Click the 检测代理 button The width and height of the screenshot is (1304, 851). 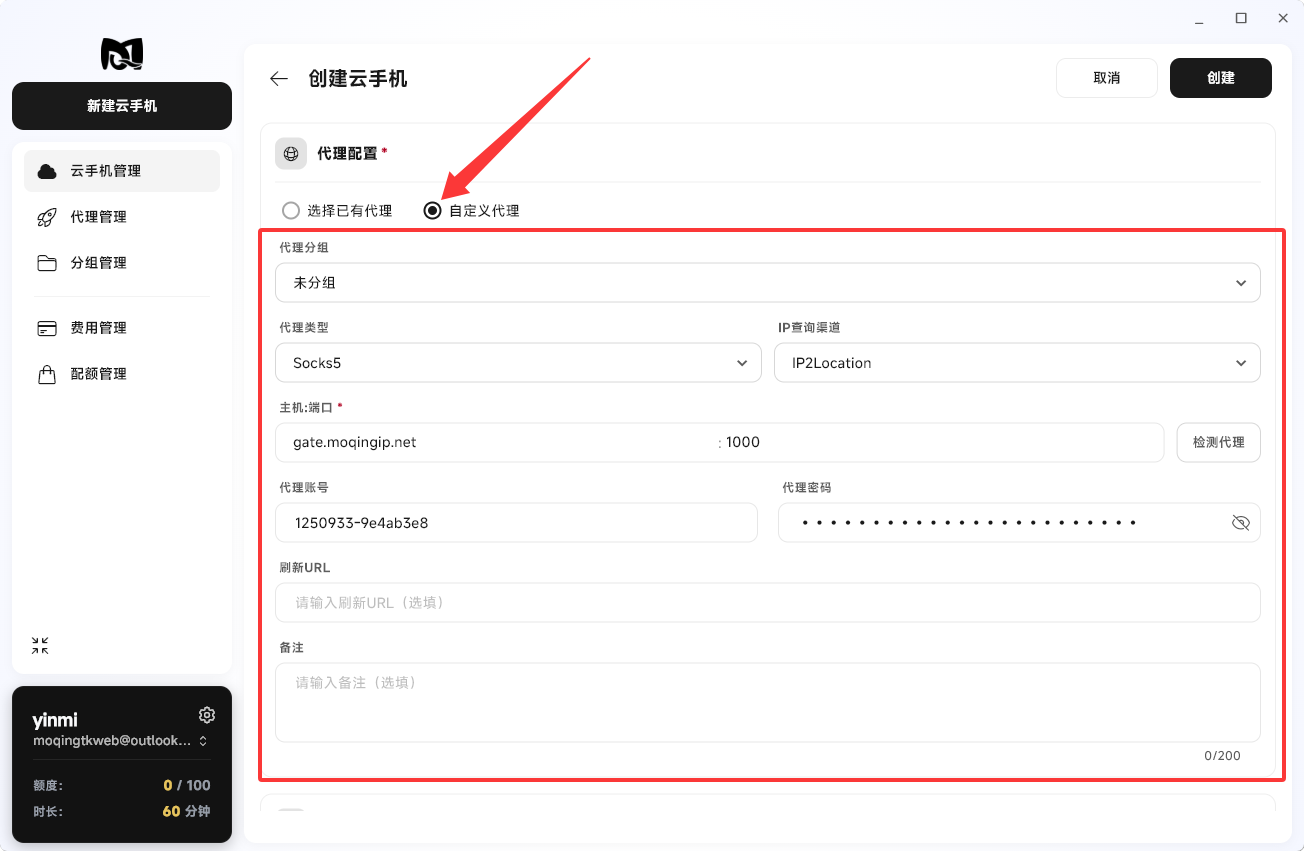(x=1219, y=442)
